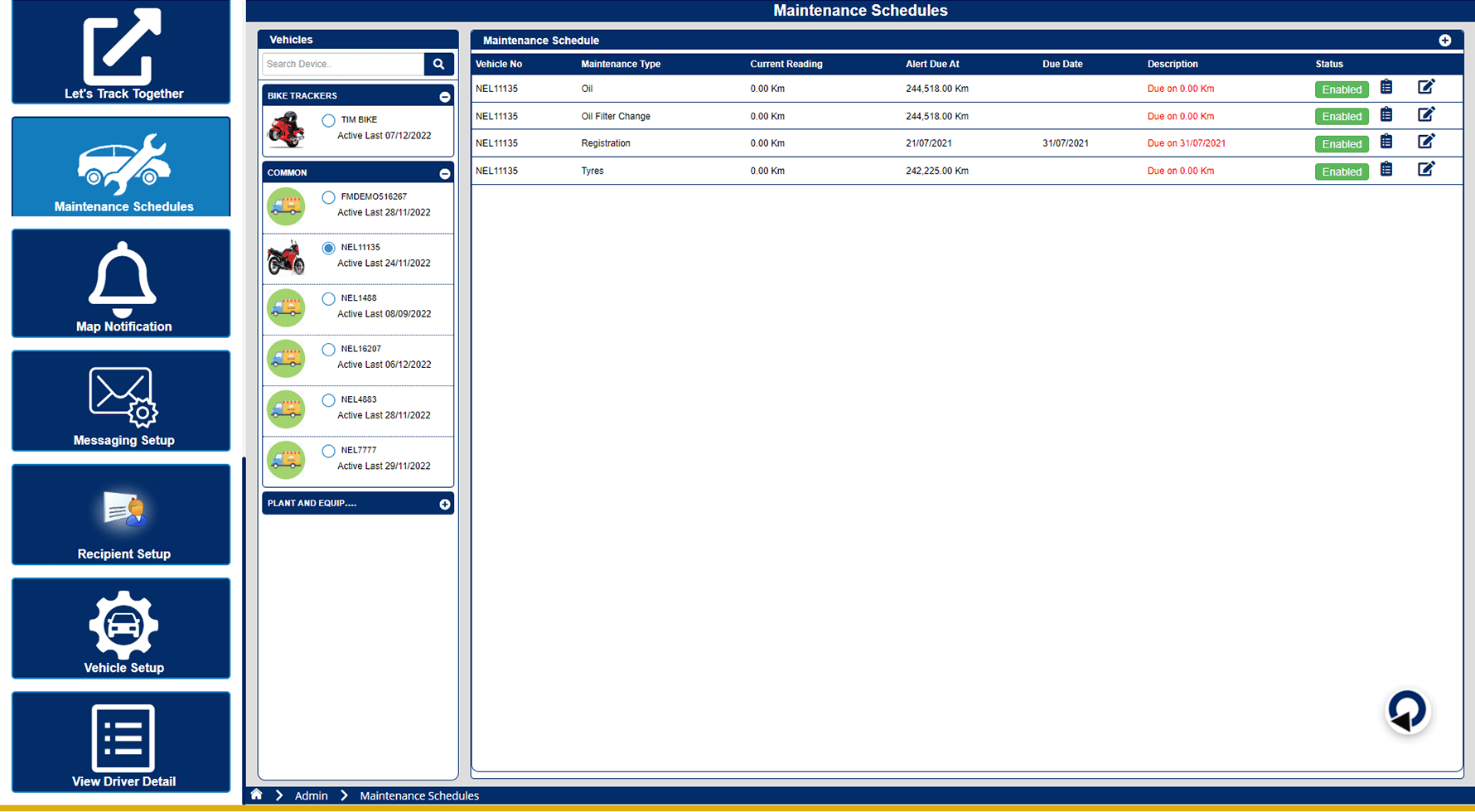The image size is (1475, 812).
Task: Collapse the COMMON vehicle group
Action: click(445, 174)
